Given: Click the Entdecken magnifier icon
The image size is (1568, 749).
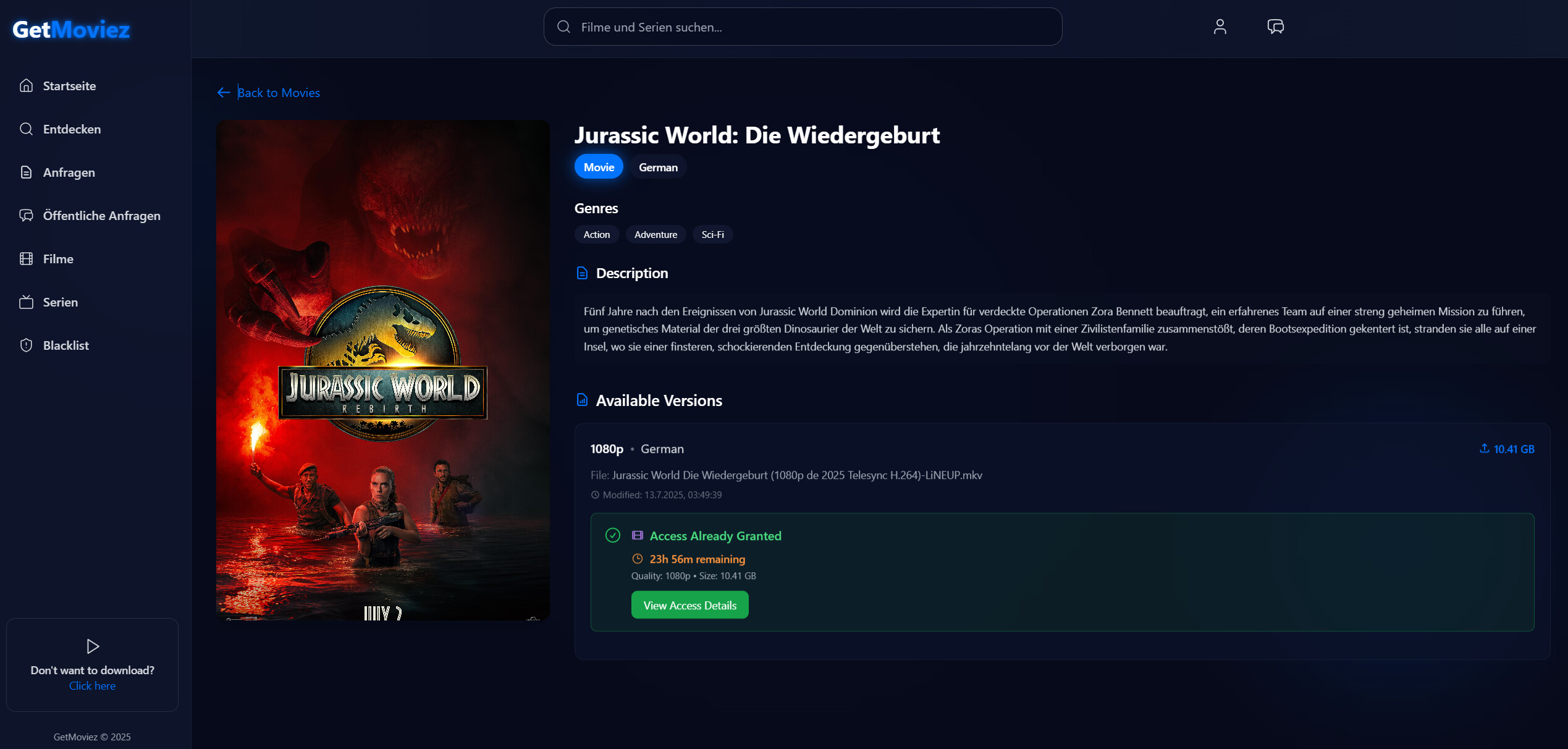Looking at the screenshot, I should coord(26,129).
